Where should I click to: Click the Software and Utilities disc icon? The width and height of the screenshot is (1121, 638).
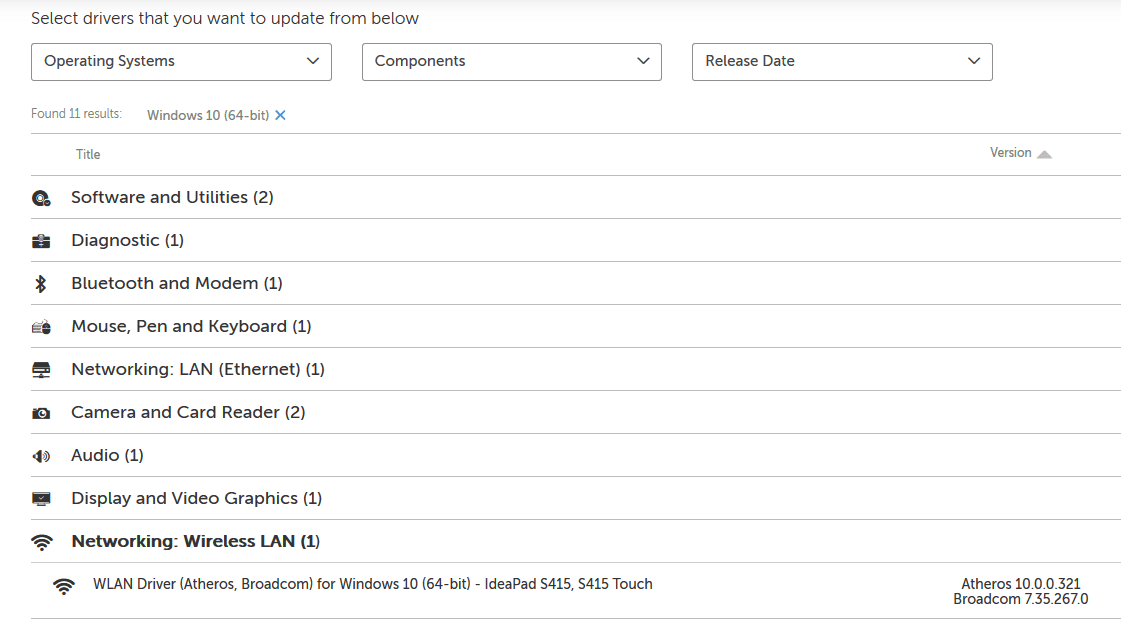[x=41, y=198]
